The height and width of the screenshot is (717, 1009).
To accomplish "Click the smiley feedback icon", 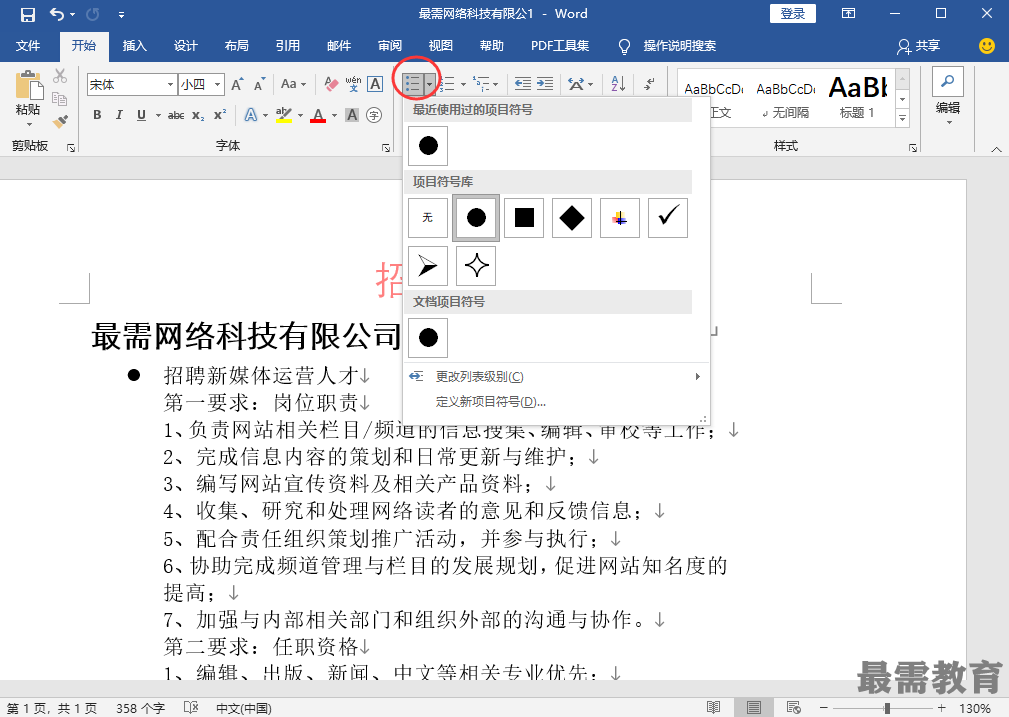I will tap(986, 46).
